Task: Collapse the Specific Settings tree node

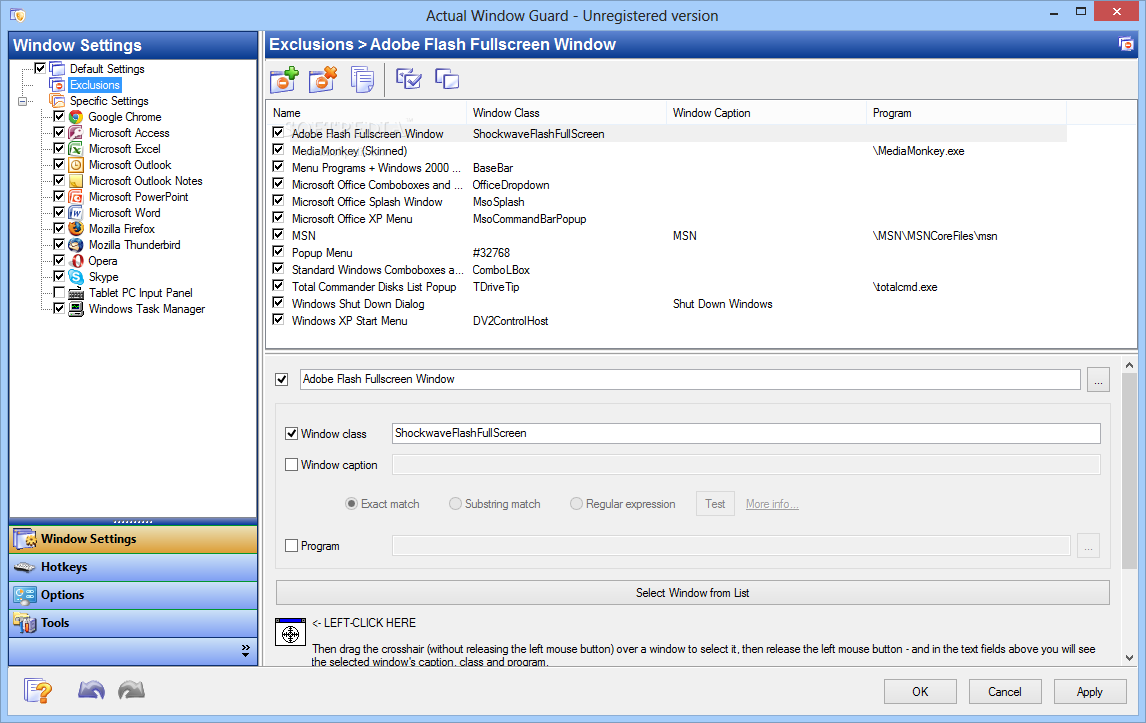Action: [x=23, y=101]
